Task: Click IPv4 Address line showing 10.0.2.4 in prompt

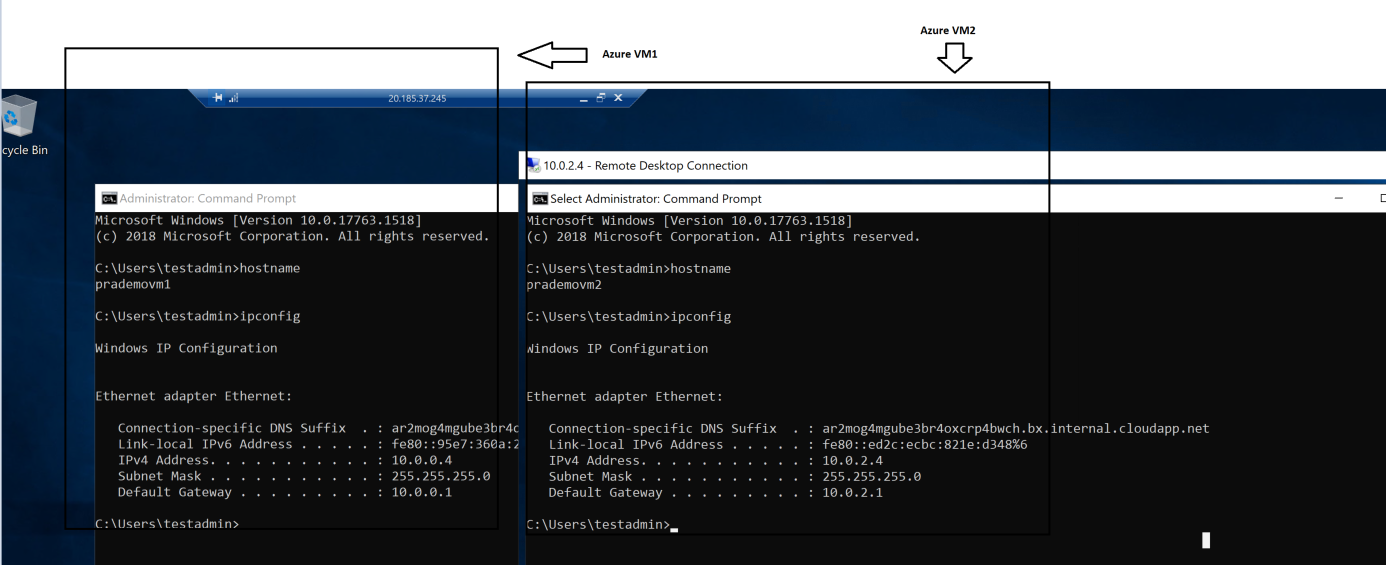Action: pos(715,460)
